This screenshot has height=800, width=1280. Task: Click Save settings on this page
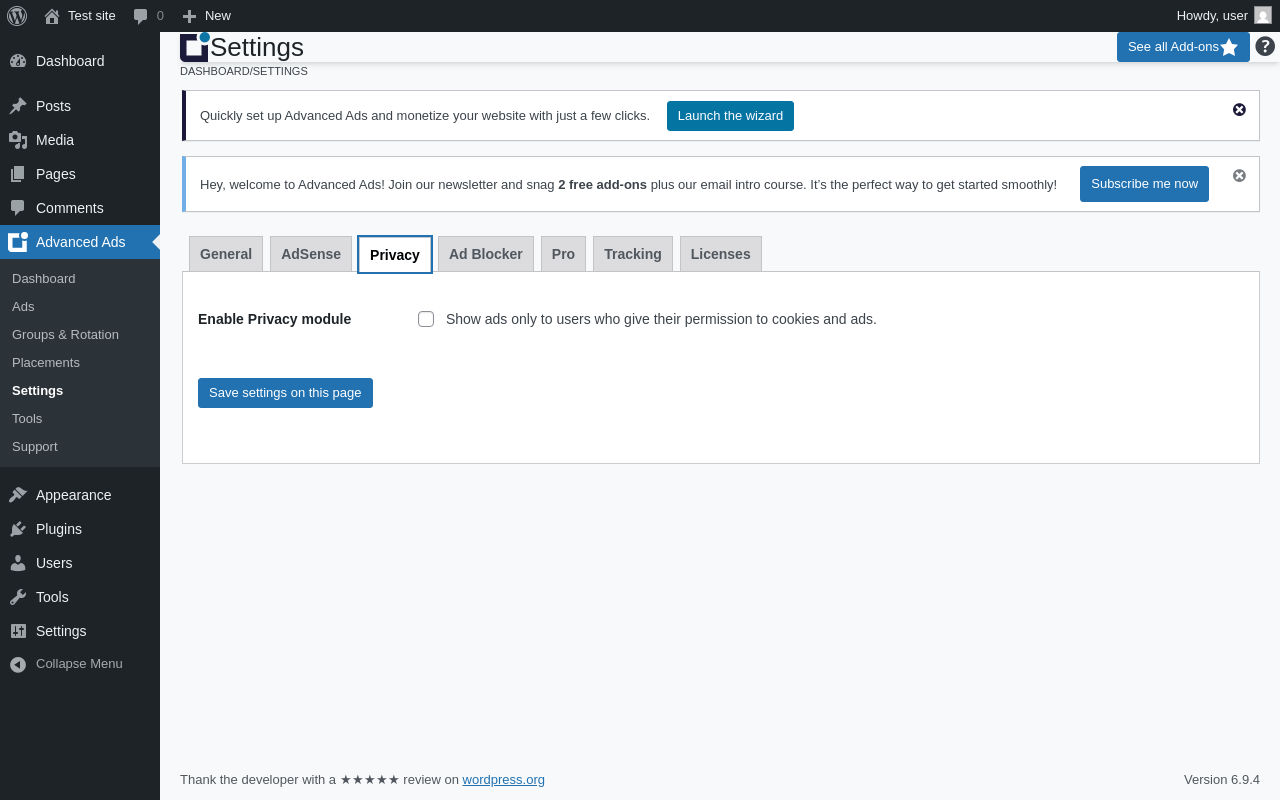[x=285, y=393]
